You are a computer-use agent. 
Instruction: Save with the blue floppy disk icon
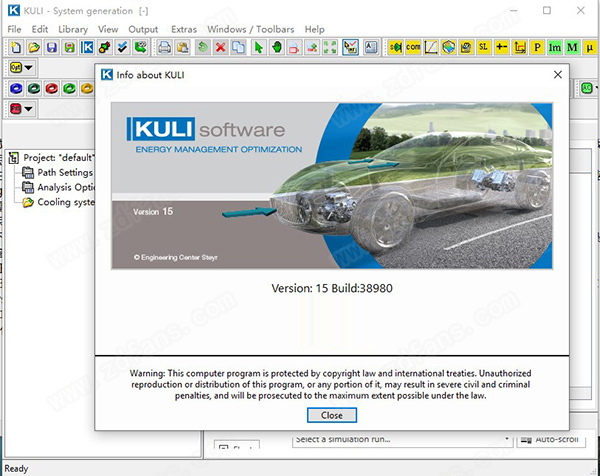coord(52,47)
